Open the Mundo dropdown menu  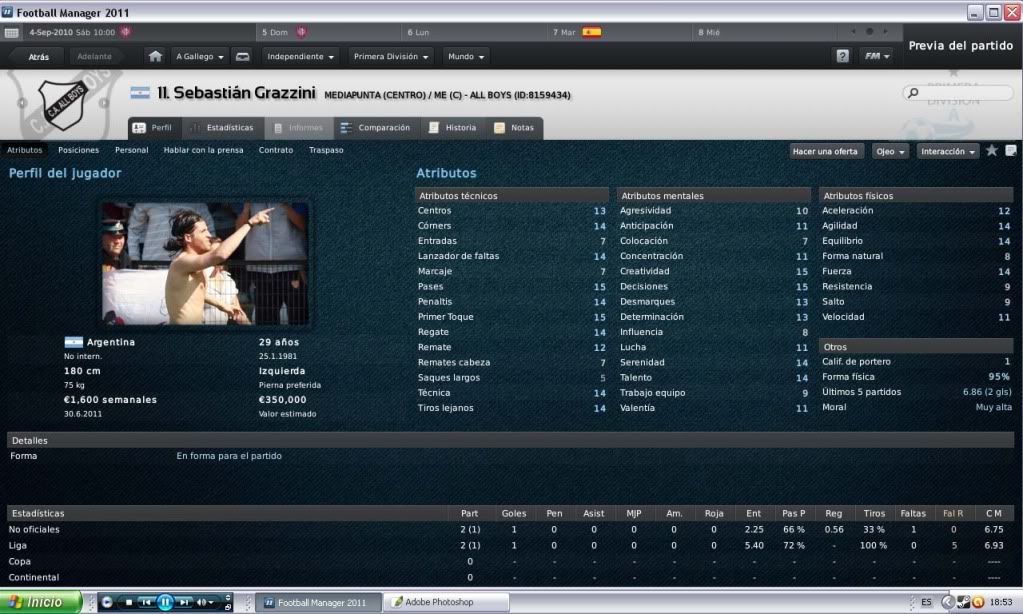(x=466, y=57)
